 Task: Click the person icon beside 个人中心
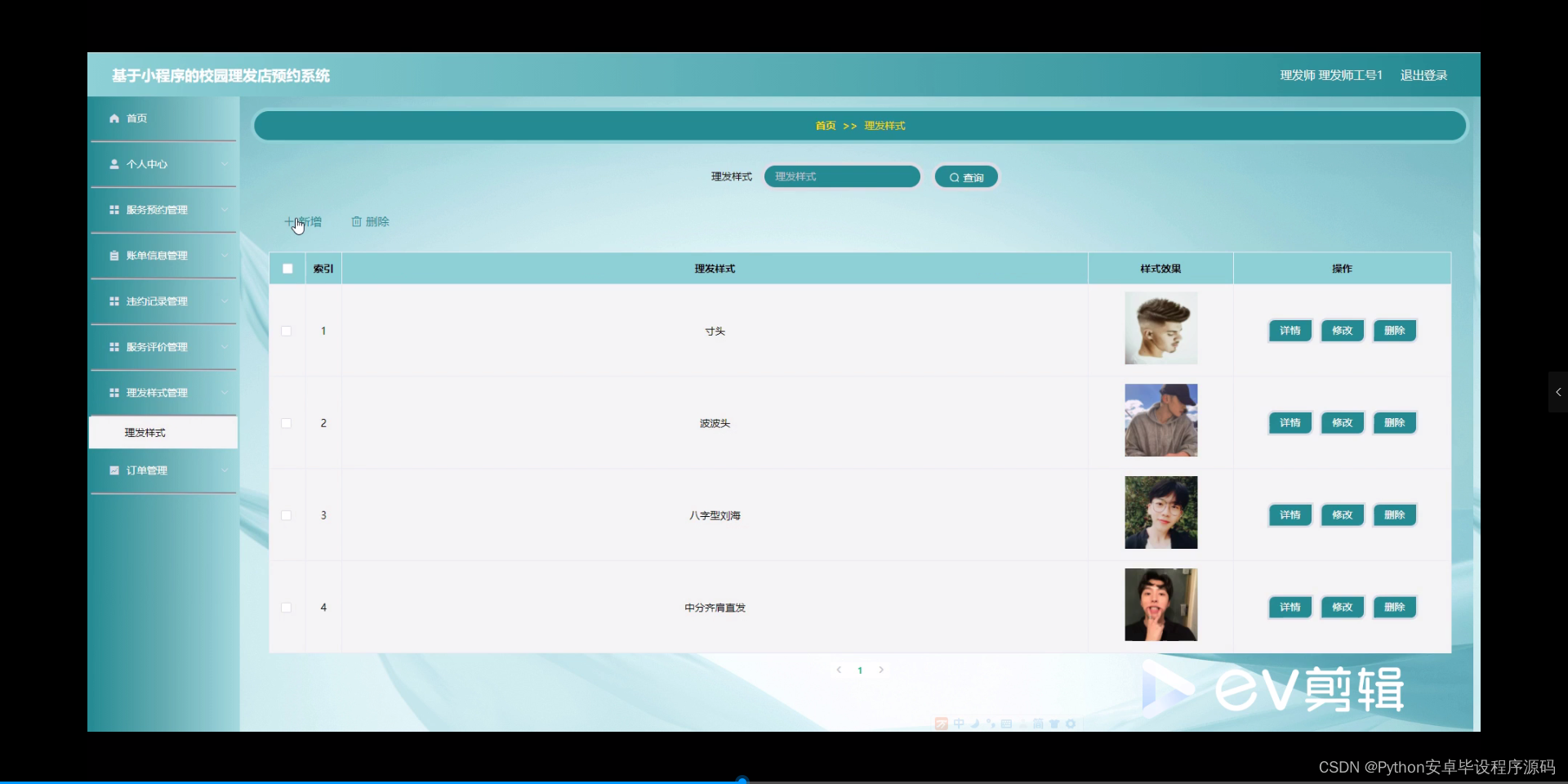[x=114, y=164]
